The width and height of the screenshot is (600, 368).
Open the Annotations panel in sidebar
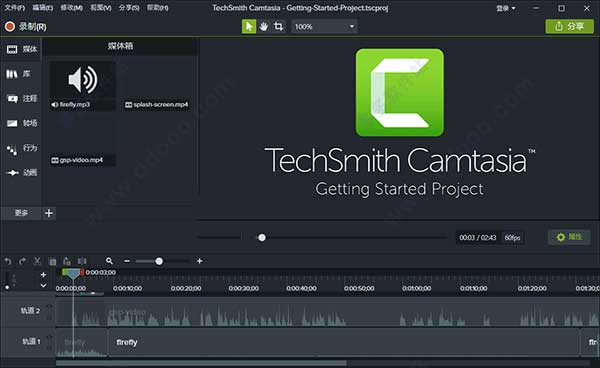point(22,99)
